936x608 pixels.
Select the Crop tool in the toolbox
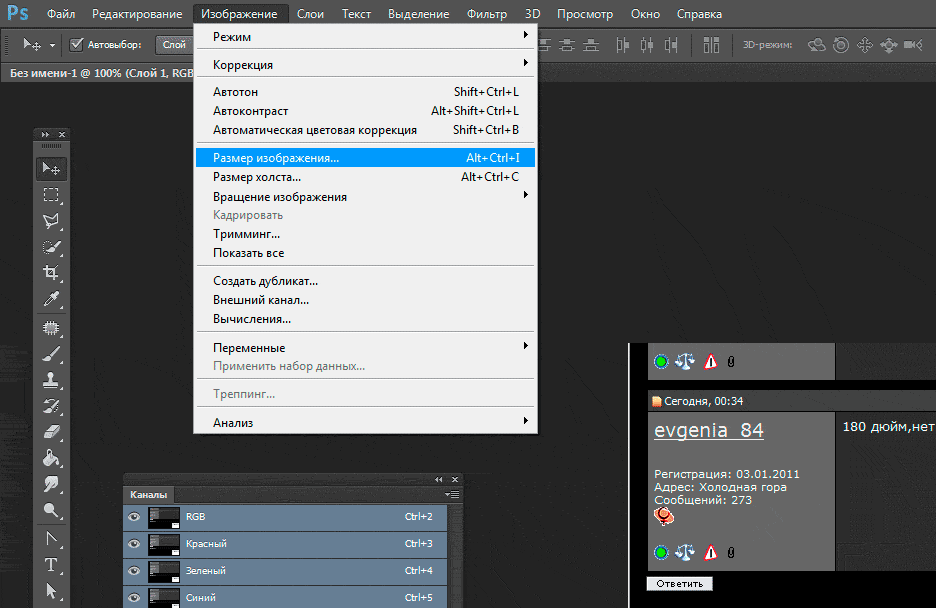coord(51,273)
